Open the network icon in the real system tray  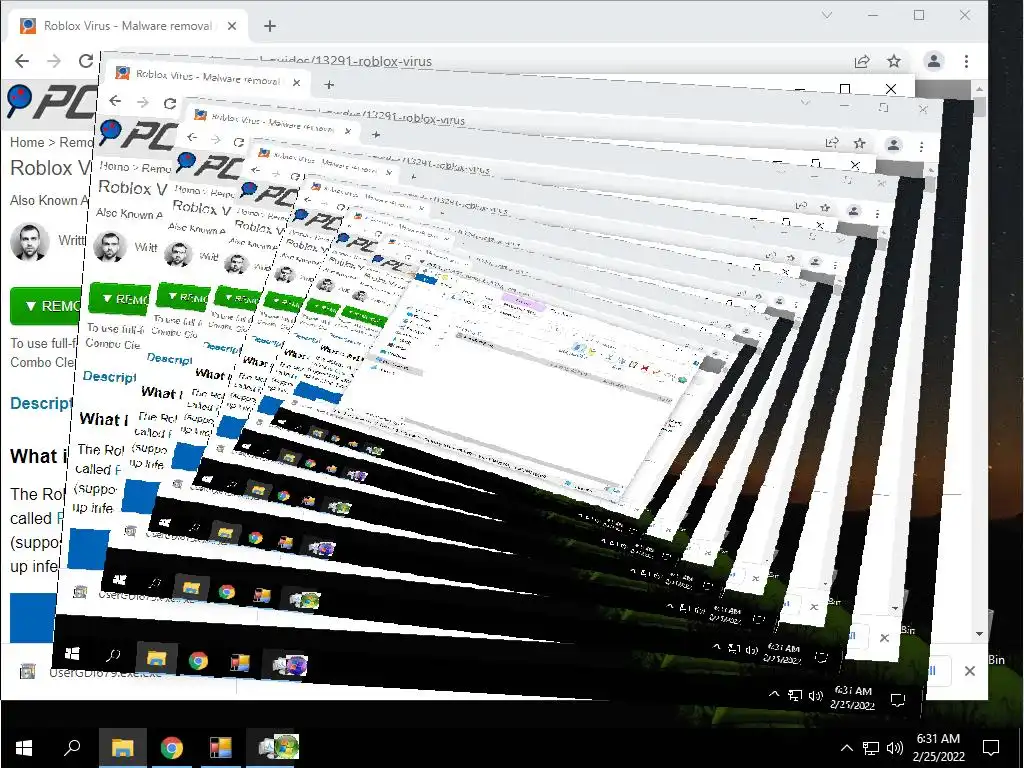(871, 748)
